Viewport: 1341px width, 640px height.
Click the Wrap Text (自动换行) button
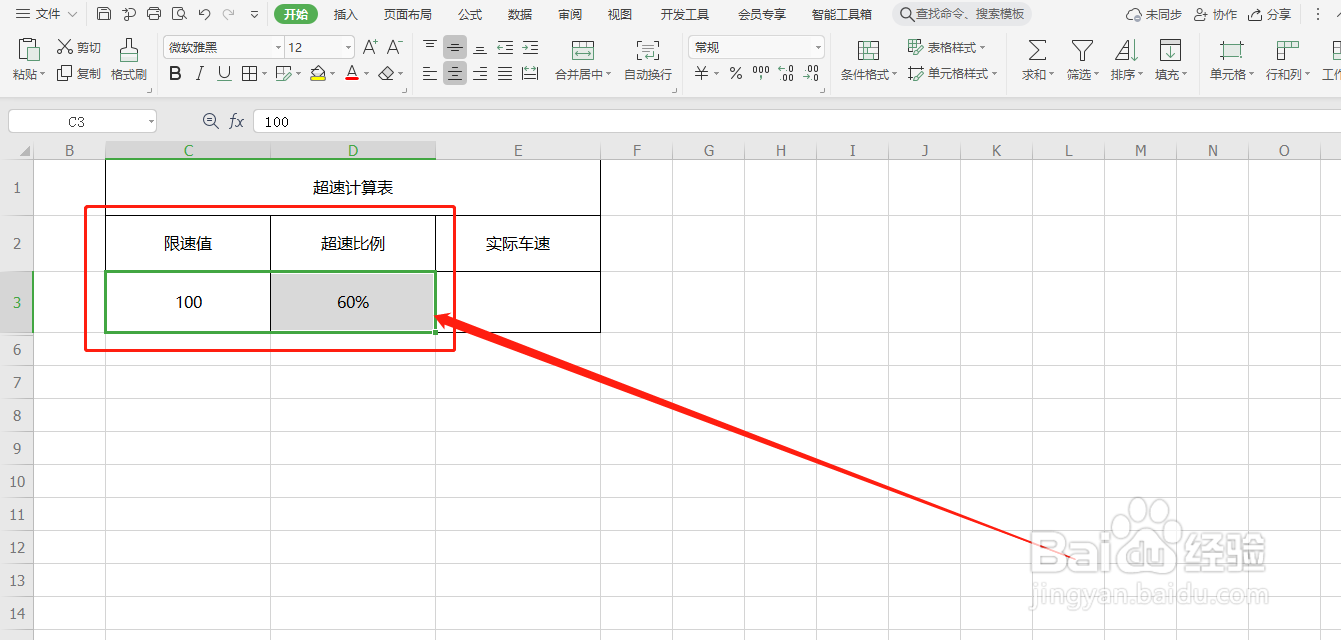(648, 60)
